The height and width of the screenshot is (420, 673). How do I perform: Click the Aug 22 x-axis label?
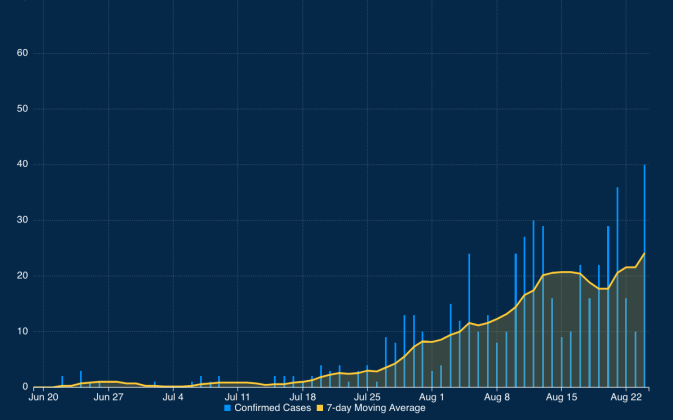click(x=626, y=397)
